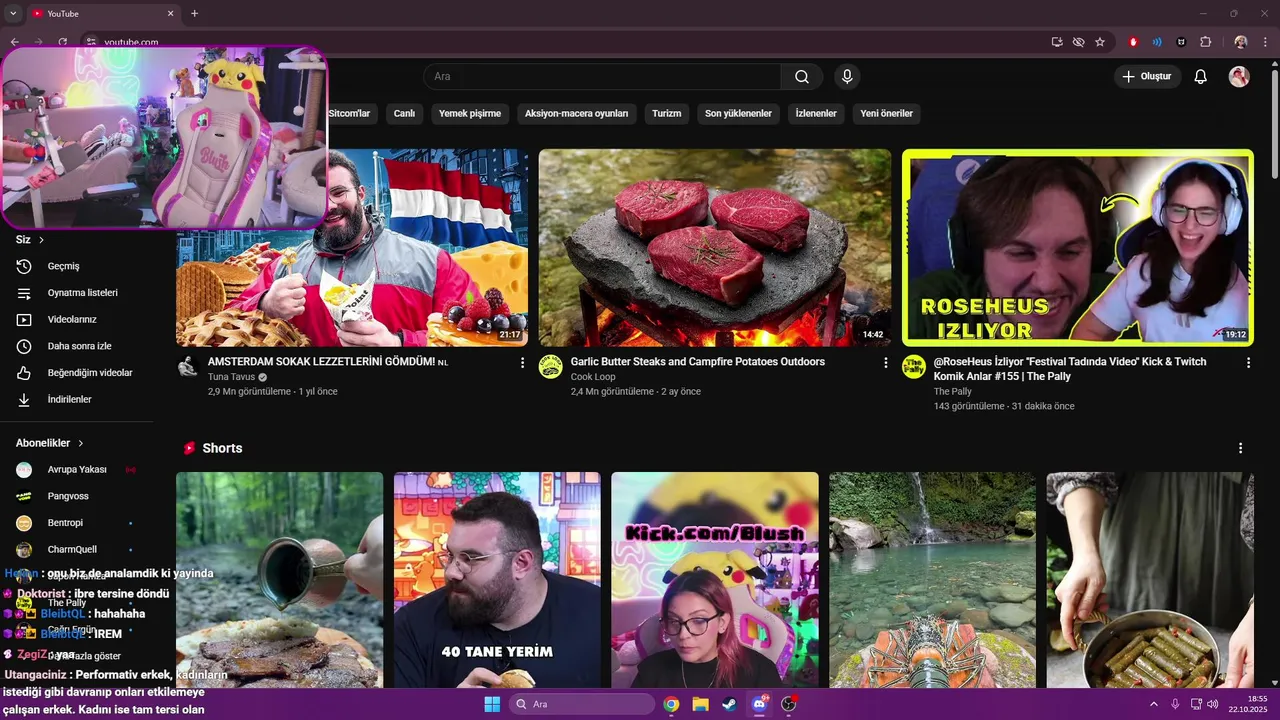Viewport: 1280px width, 720px height.
Task: Open the Garlic Butter Steaks video thumbnail
Action: point(715,248)
